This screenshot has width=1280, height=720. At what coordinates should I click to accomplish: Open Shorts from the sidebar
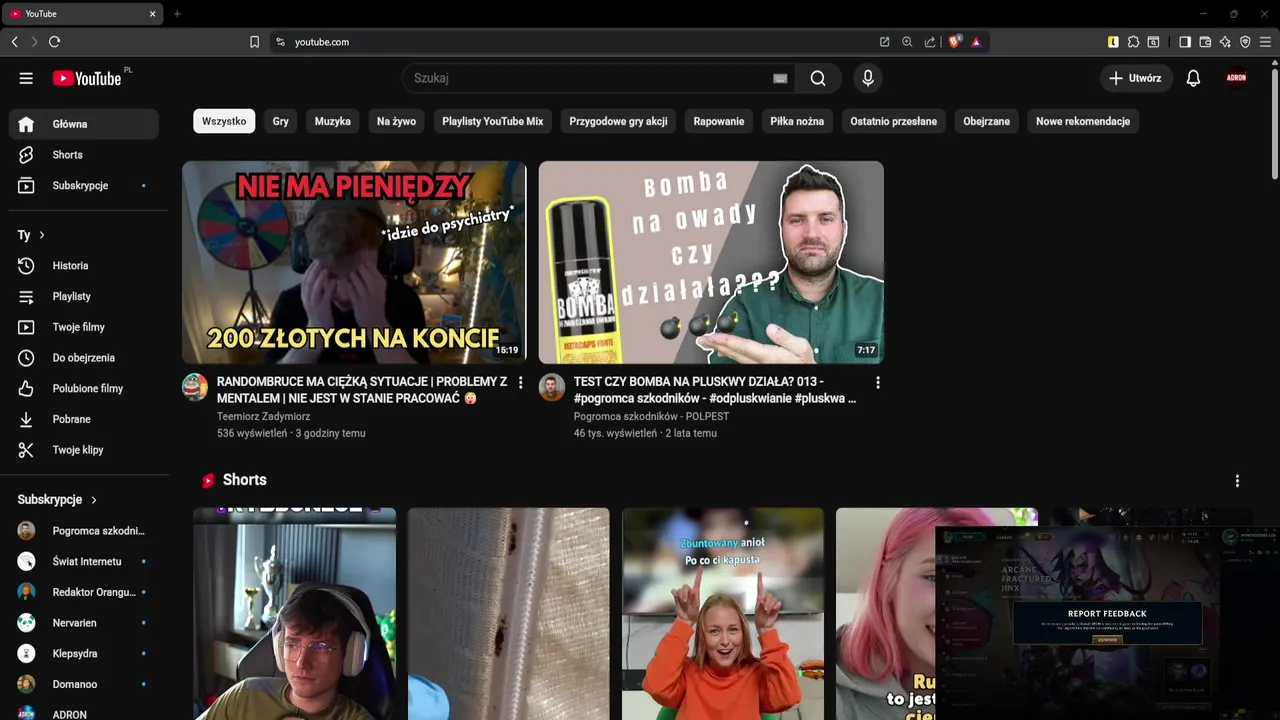pos(84,155)
